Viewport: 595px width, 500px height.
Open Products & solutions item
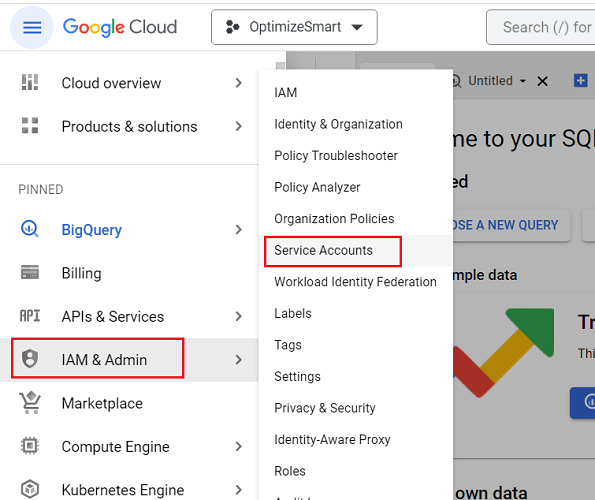(129, 126)
